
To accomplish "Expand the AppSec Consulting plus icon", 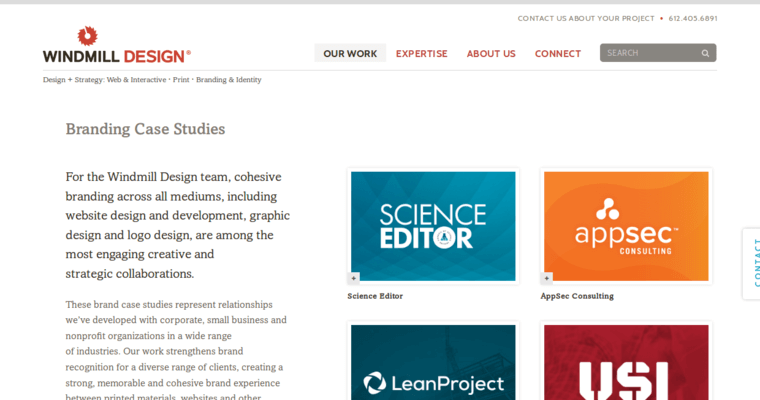I will click(546, 278).
